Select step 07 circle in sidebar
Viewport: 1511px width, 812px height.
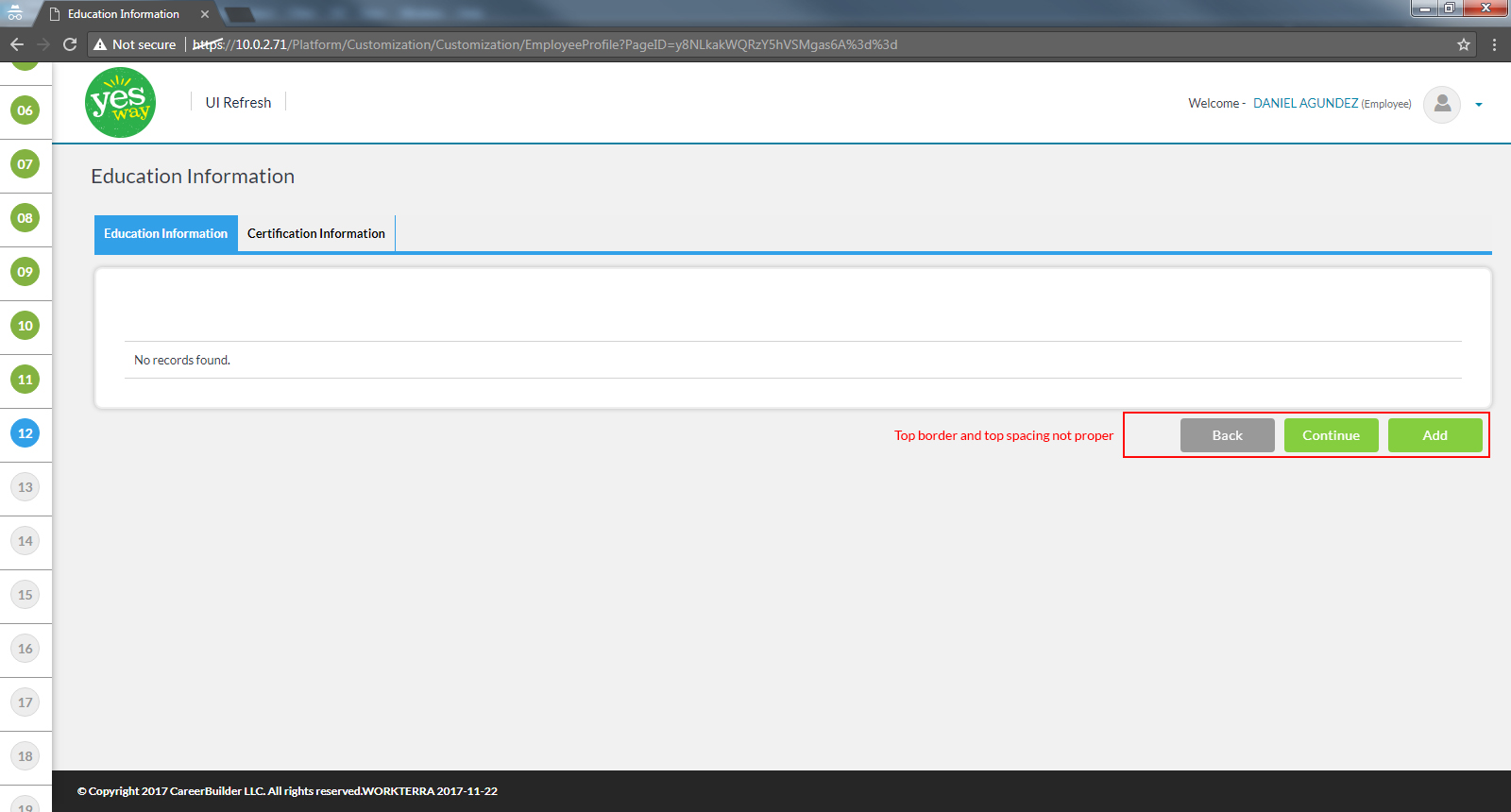25,164
